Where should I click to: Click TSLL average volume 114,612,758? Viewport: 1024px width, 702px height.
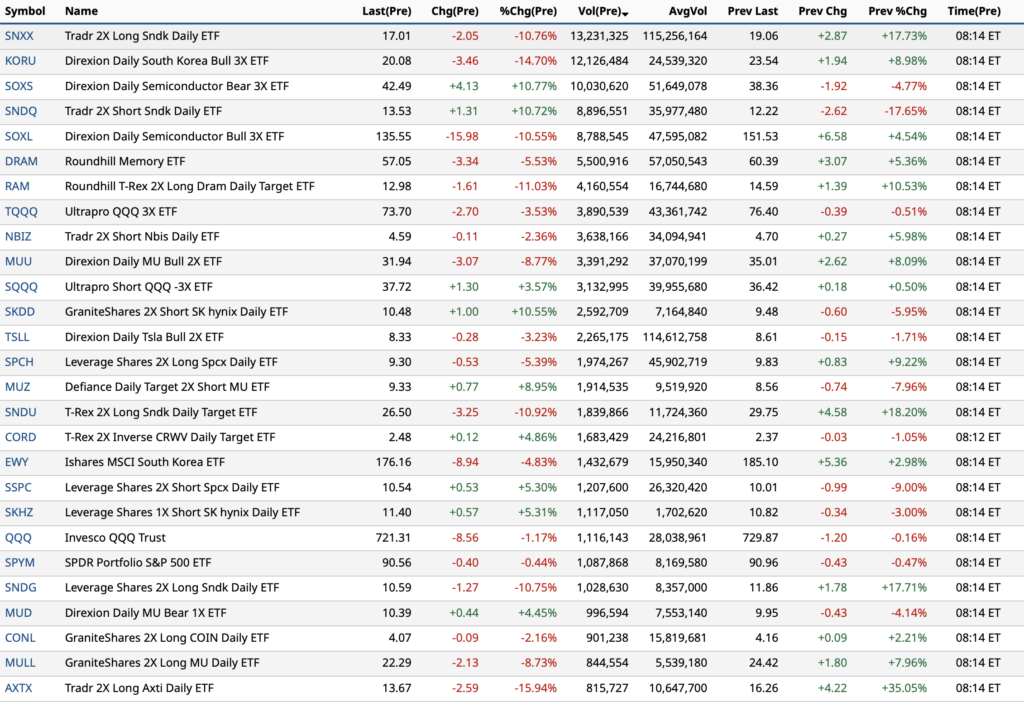tap(675, 337)
